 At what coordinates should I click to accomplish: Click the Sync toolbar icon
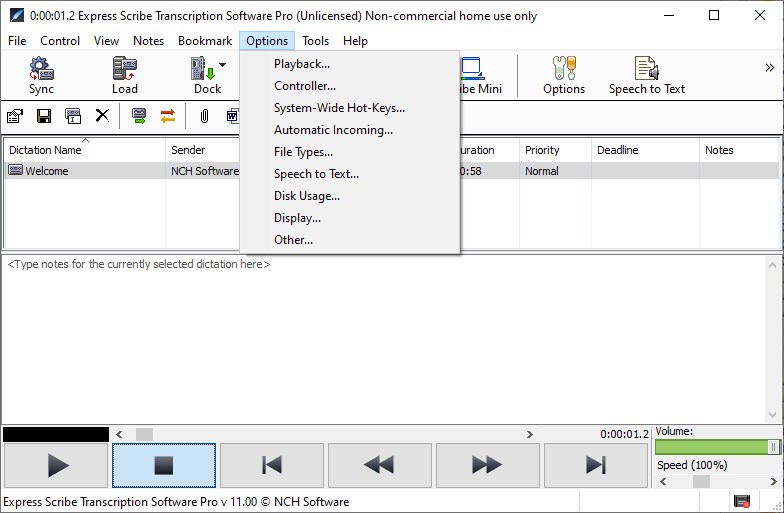[41, 76]
